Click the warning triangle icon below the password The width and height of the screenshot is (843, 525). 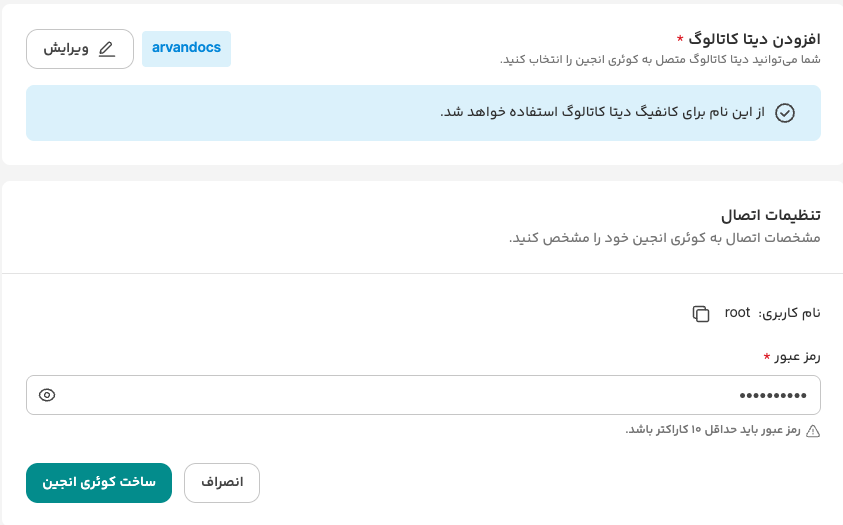[x=813, y=431]
